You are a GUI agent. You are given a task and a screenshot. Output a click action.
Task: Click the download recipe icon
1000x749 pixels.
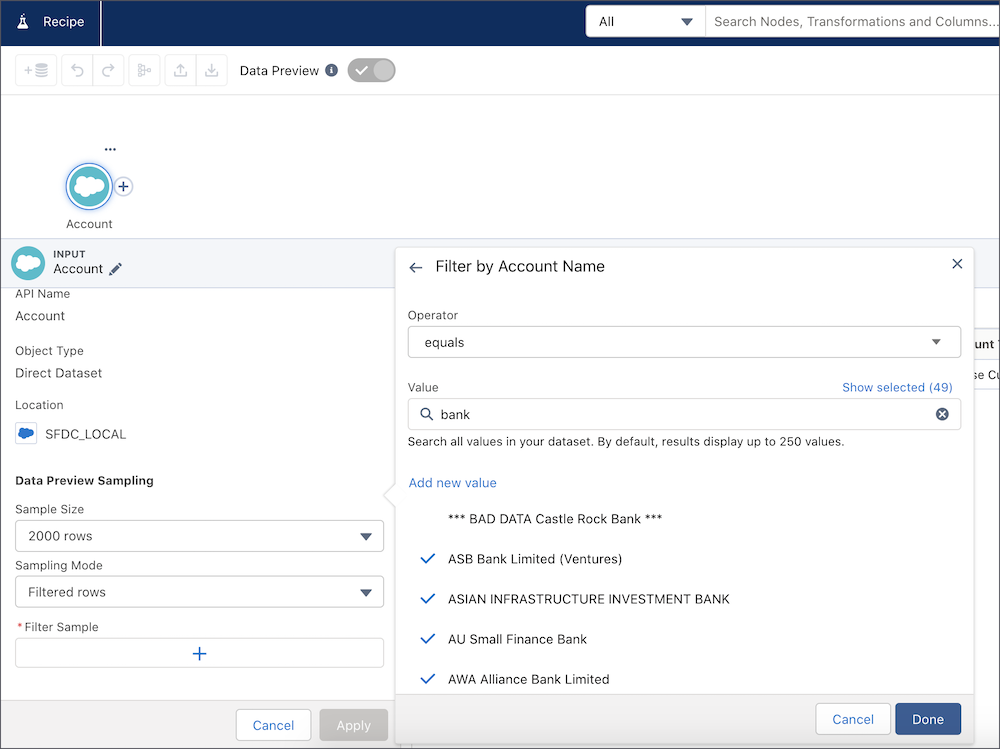pos(211,70)
